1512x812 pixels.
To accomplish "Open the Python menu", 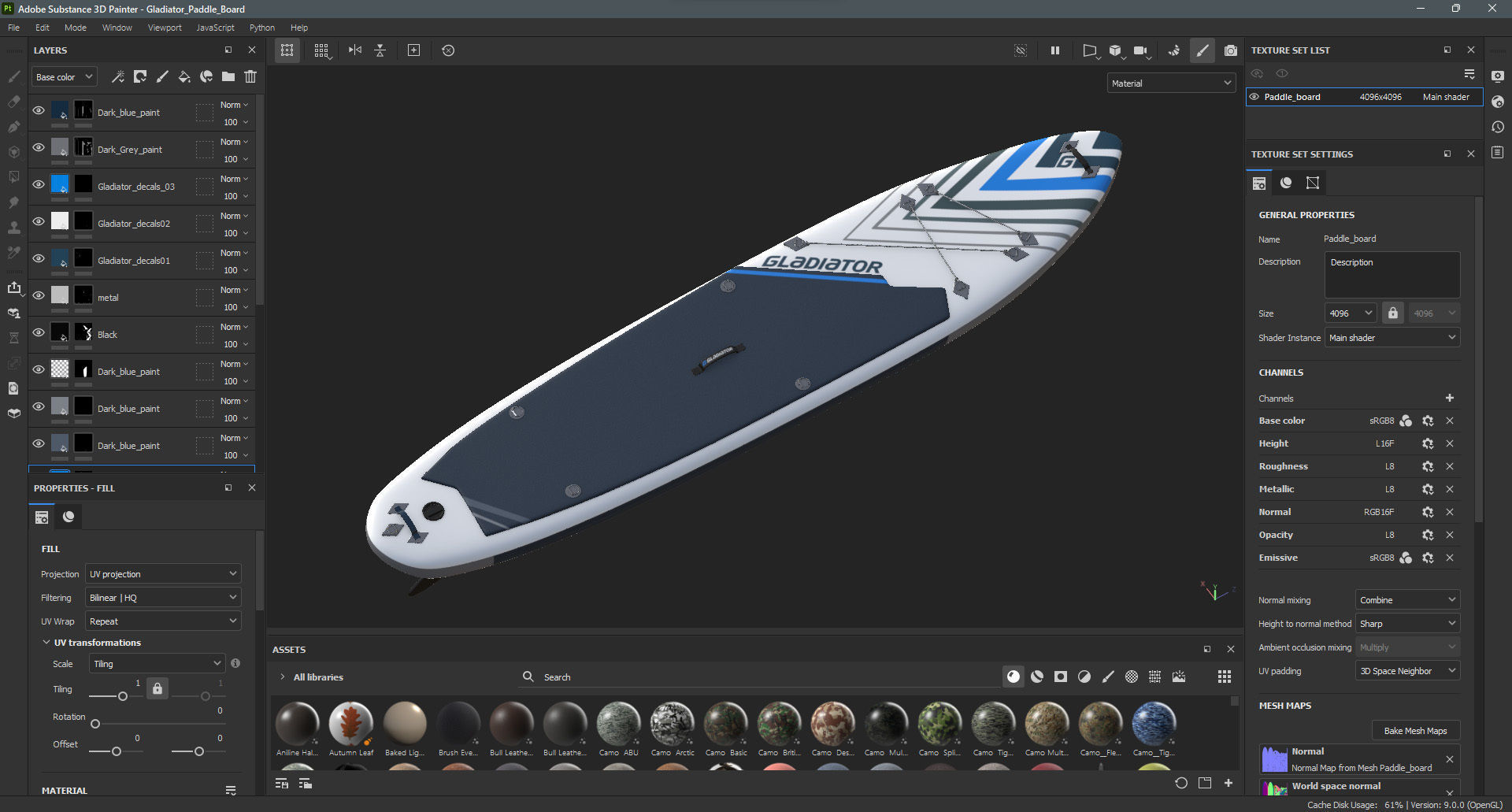I will (x=262, y=28).
